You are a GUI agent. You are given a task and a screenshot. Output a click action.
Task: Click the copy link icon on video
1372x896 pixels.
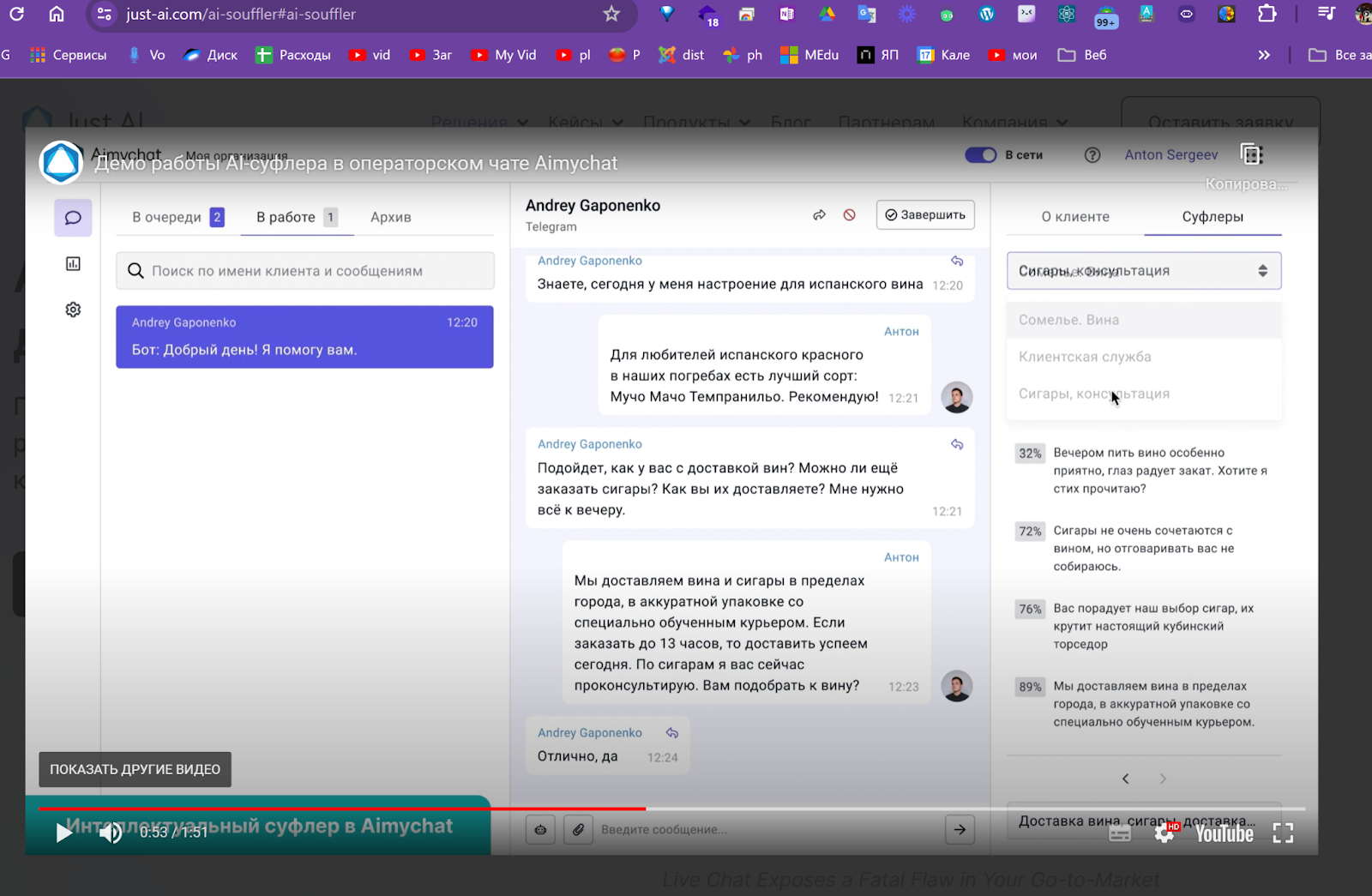click(1252, 155)
